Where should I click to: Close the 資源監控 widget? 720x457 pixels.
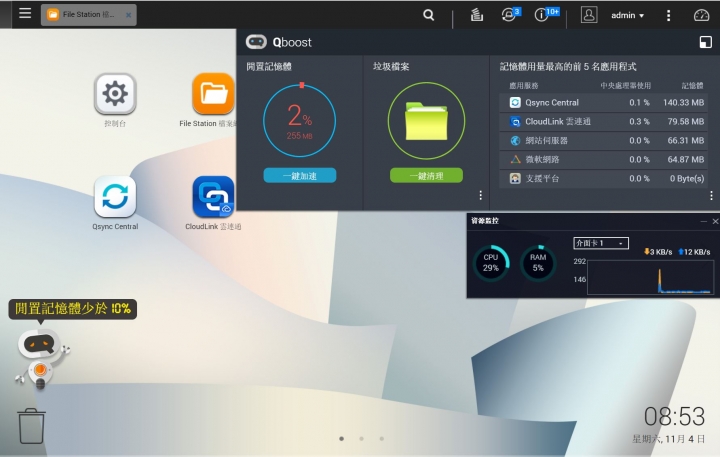pyautogui.click(x=715, y=221)
